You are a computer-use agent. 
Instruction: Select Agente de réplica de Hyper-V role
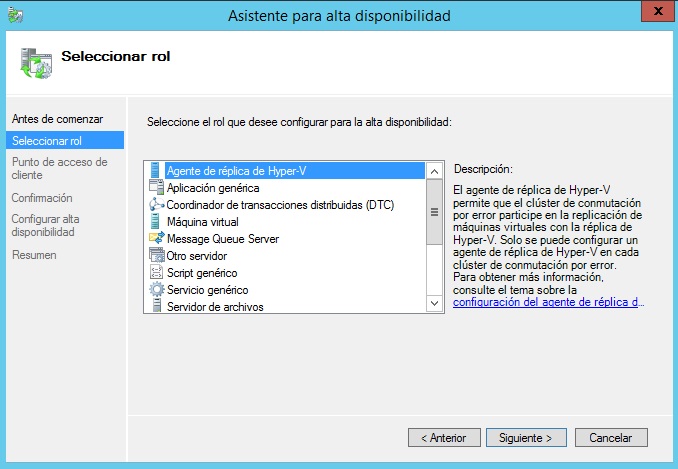point(295,170)
